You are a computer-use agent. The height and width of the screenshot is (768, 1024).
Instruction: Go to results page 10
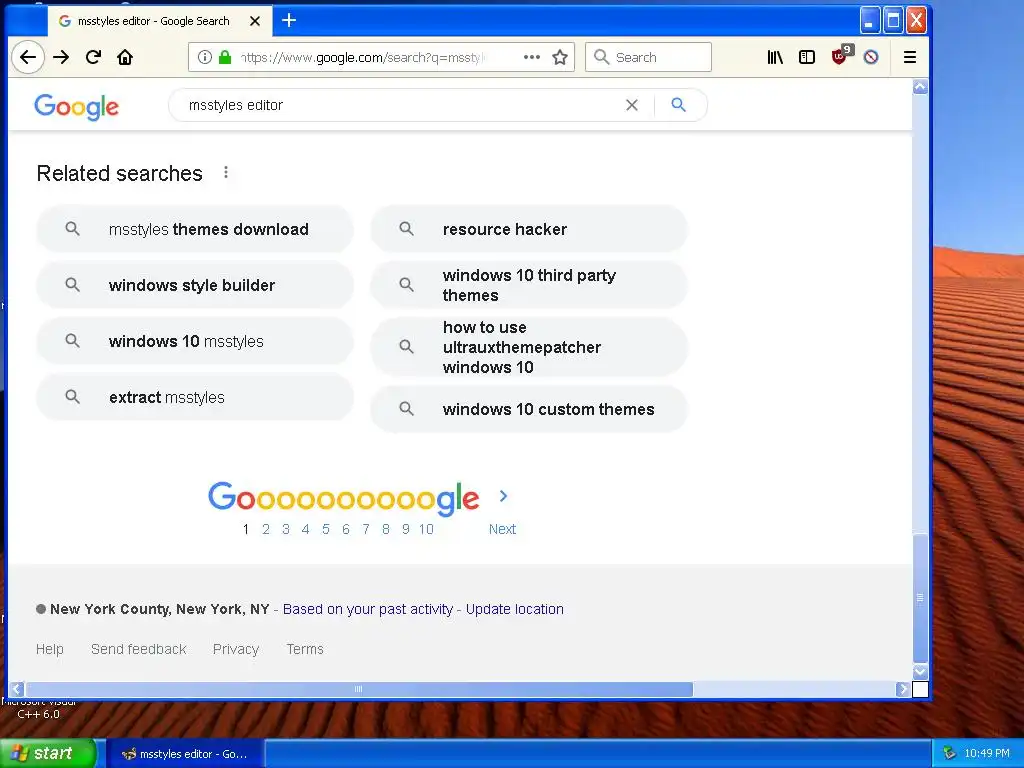426,529
